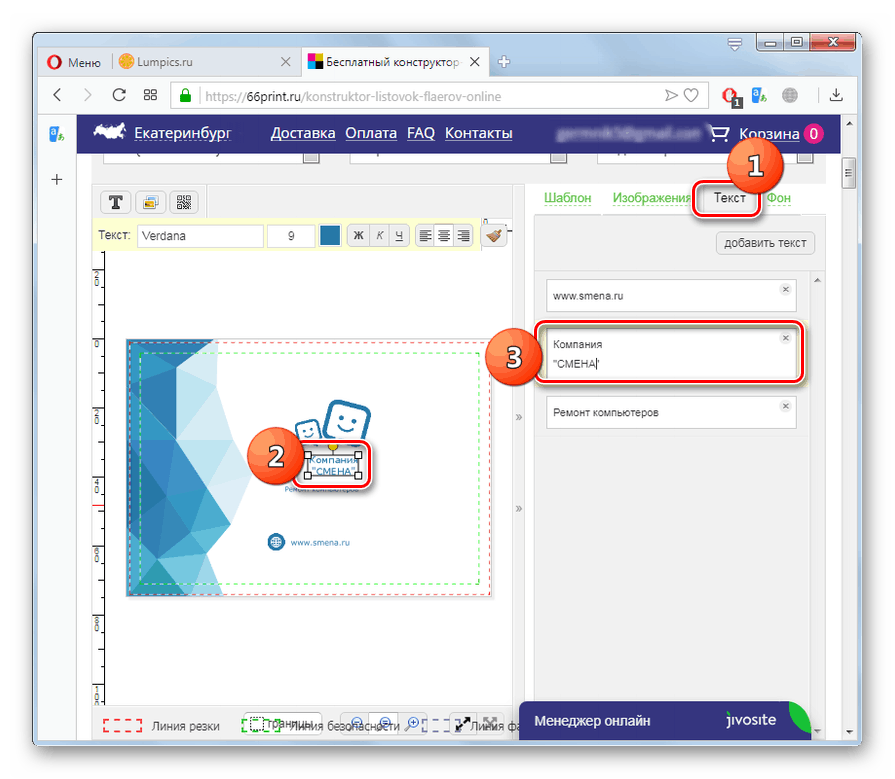This screenshot has height=779, width=895.
Task: Select Компания "СМЕНА" text on the canvas
Action: 333,465
